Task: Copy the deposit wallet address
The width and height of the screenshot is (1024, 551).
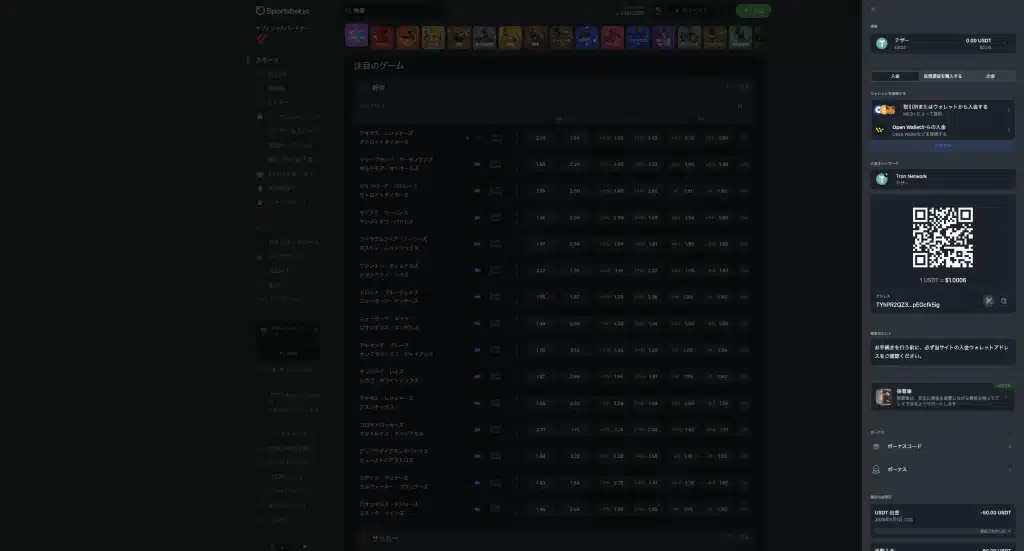Action: click(1004, 300)
